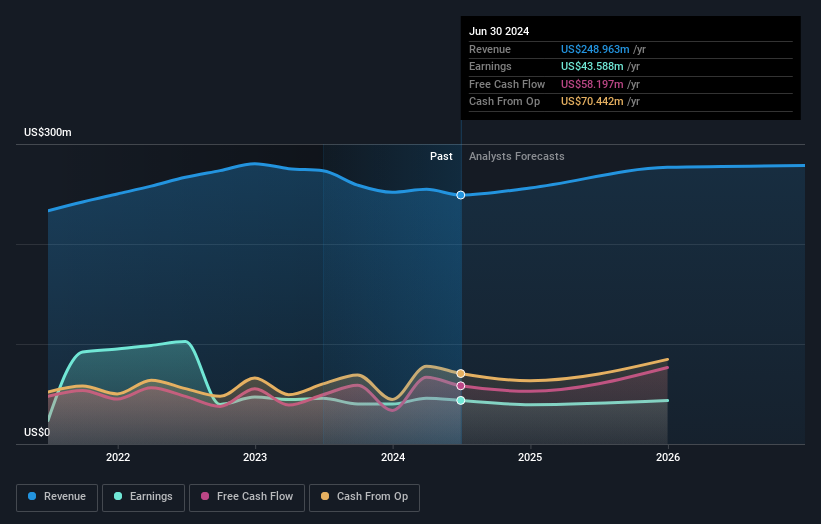821x524 pixels.
Task: Click the blue Revenue data point marker
Action: (461, 195)
